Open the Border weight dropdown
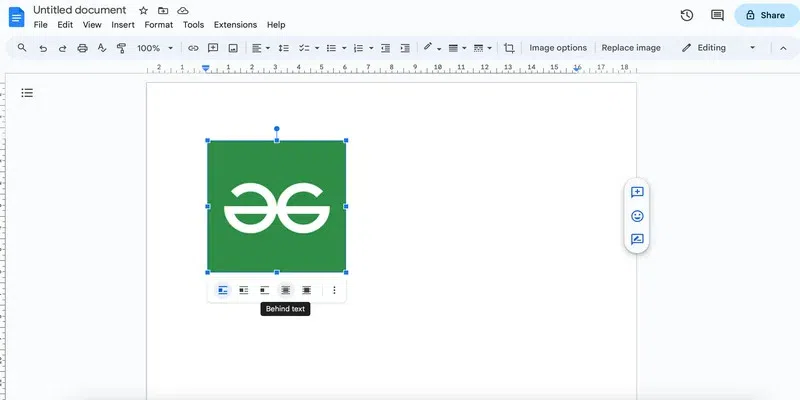Screen dimensions: 800x400 click(457, 48)
